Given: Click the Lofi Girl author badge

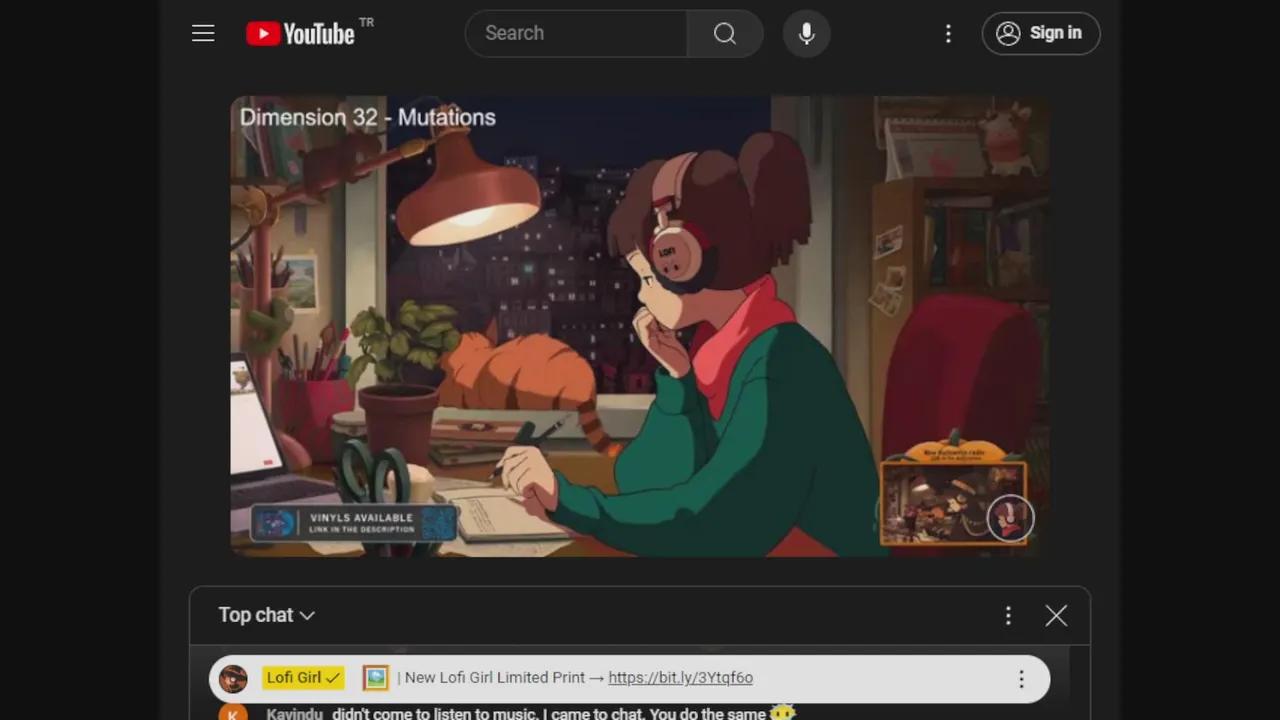Looking at the screenshot, I should [304, 677].
